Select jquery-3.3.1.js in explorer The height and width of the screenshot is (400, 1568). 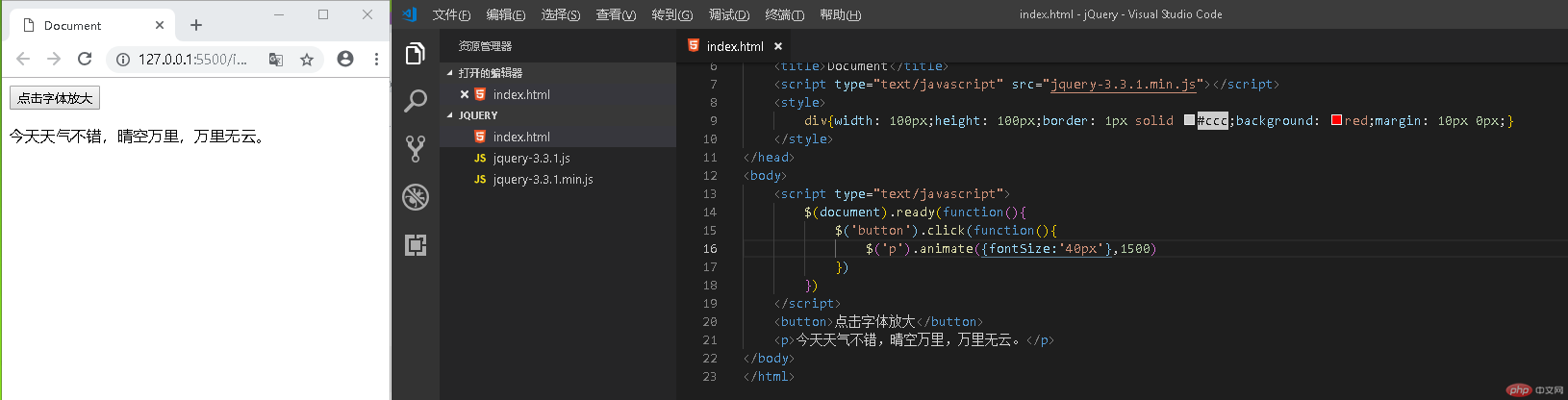[x=531, y=159]
